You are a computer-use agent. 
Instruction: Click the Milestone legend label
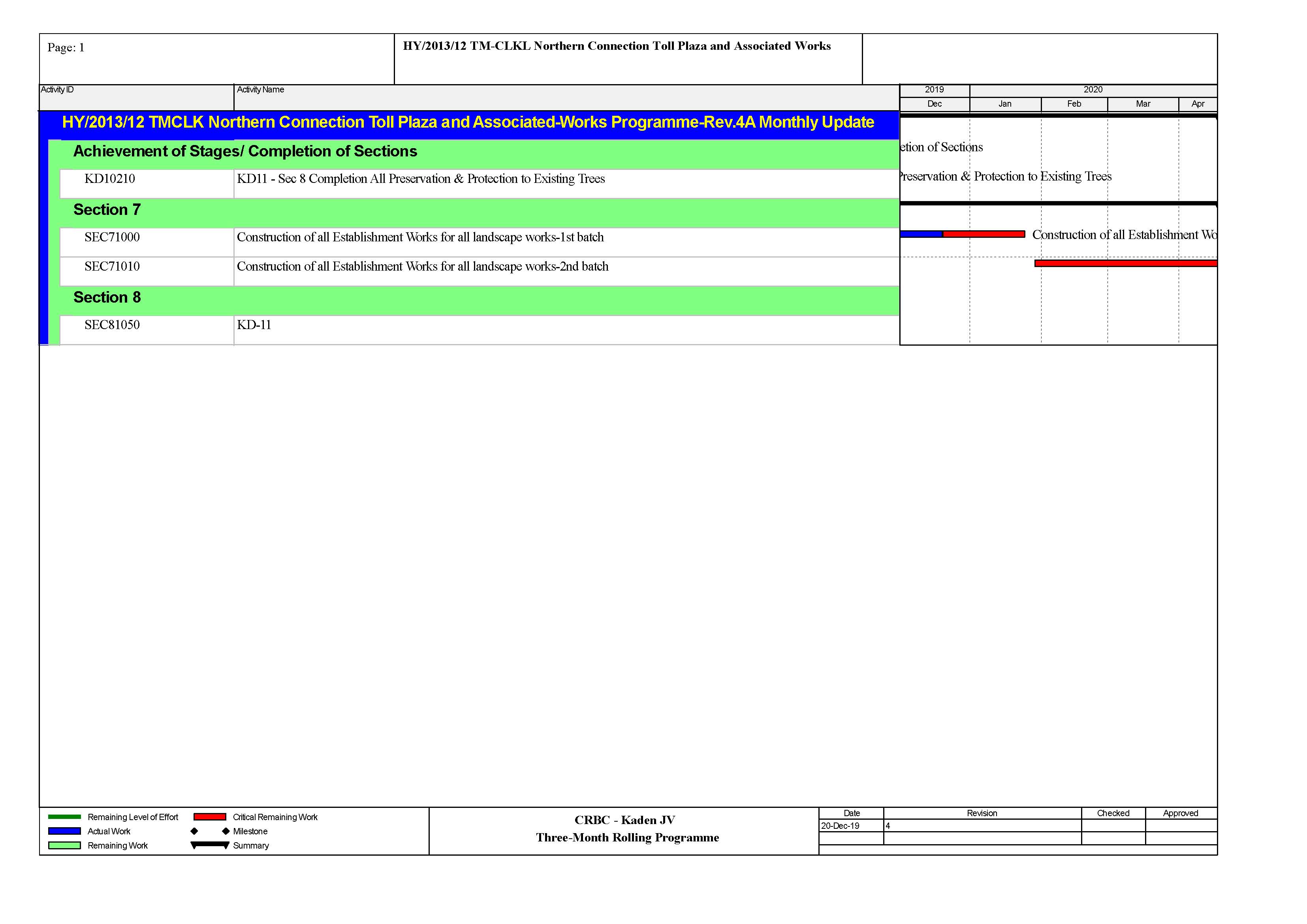250,831
